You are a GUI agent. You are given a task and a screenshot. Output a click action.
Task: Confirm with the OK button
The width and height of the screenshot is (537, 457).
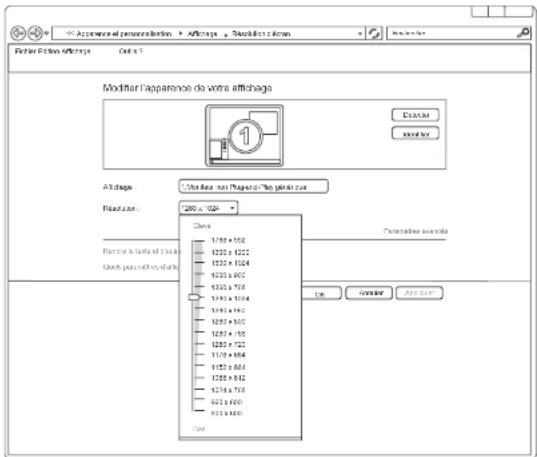(322, 294)
